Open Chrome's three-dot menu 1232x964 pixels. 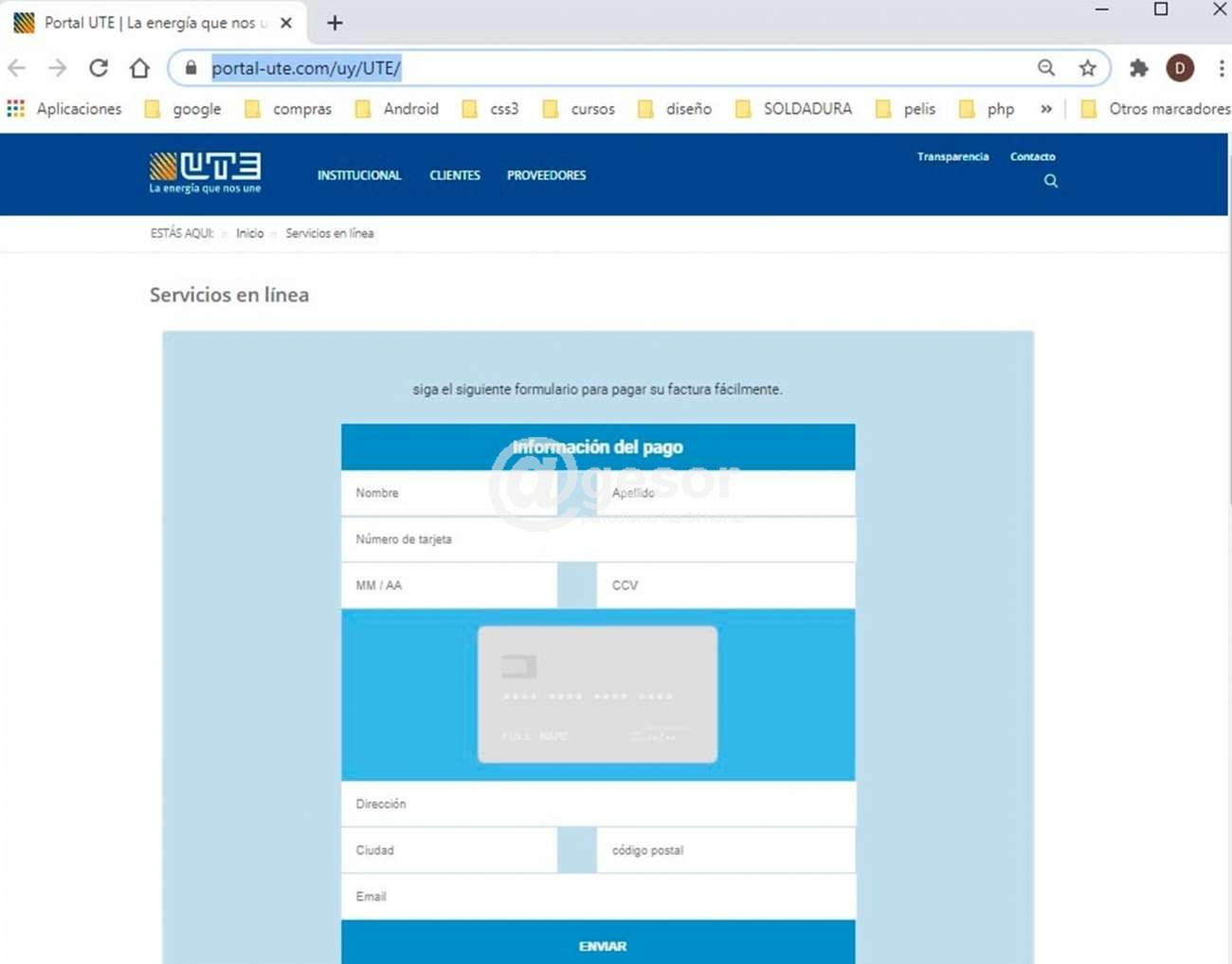1221,68
